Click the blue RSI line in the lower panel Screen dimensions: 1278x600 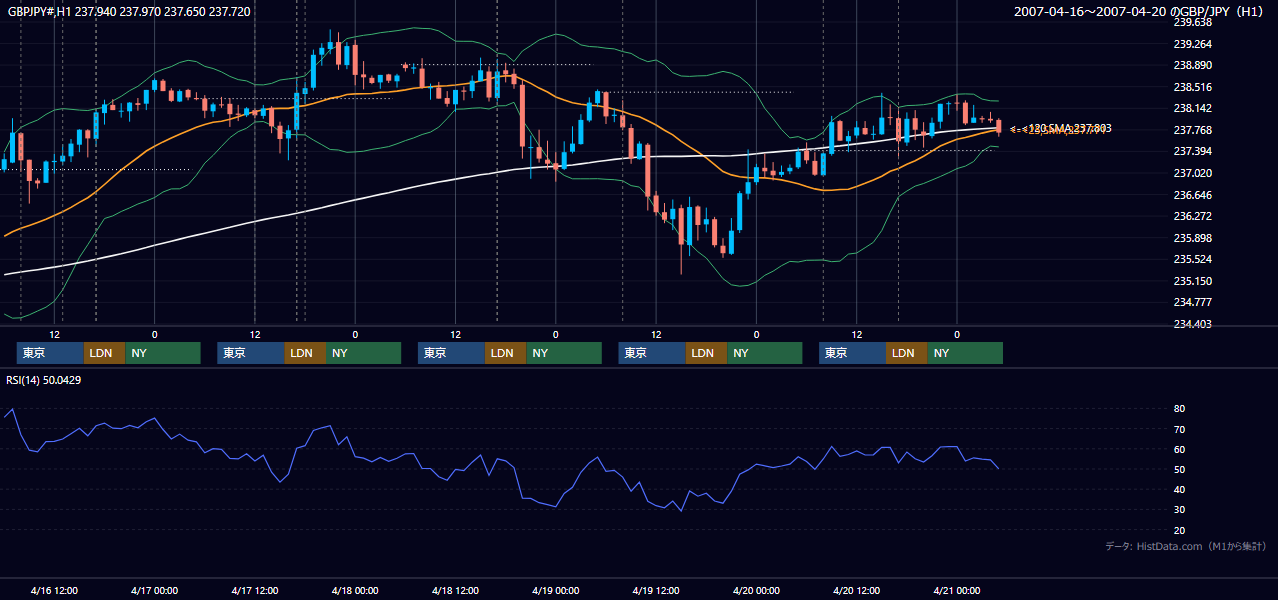click(x=500, y=459)
